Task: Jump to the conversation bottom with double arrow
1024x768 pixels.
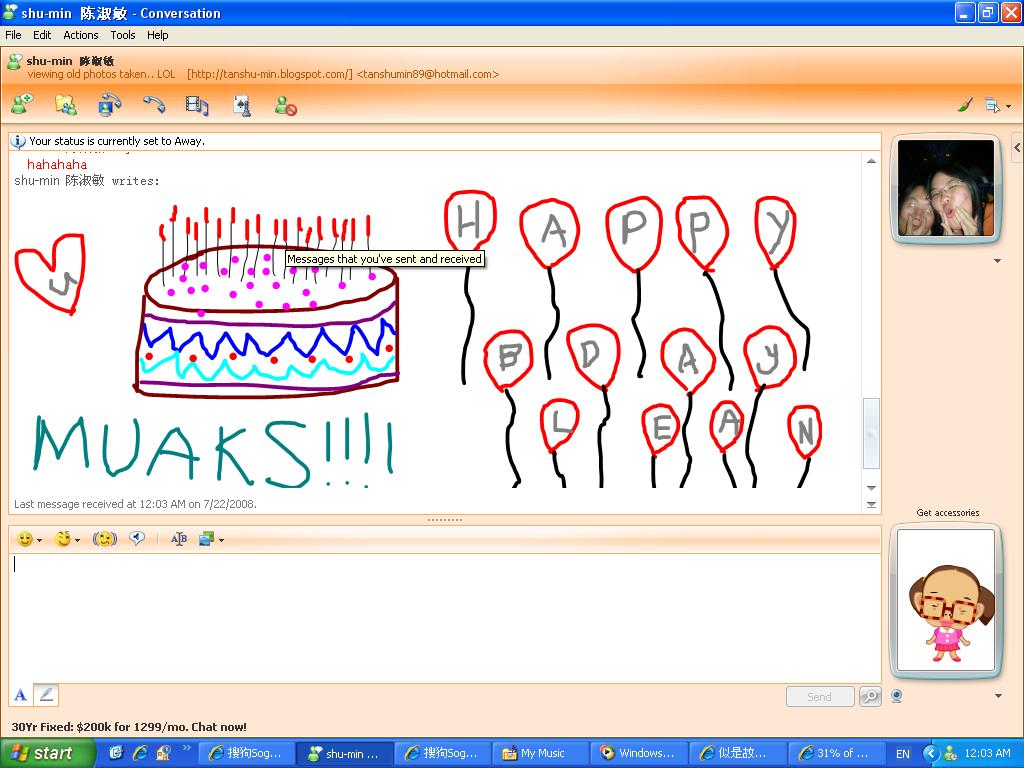Action: tap(871, 504)
